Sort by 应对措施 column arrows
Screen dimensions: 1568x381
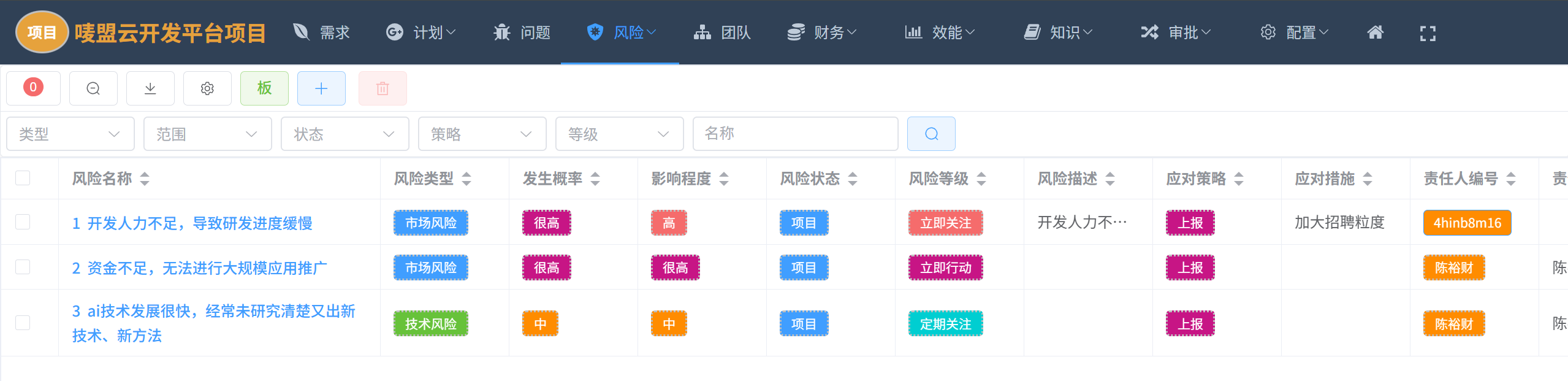(1368, 179)
